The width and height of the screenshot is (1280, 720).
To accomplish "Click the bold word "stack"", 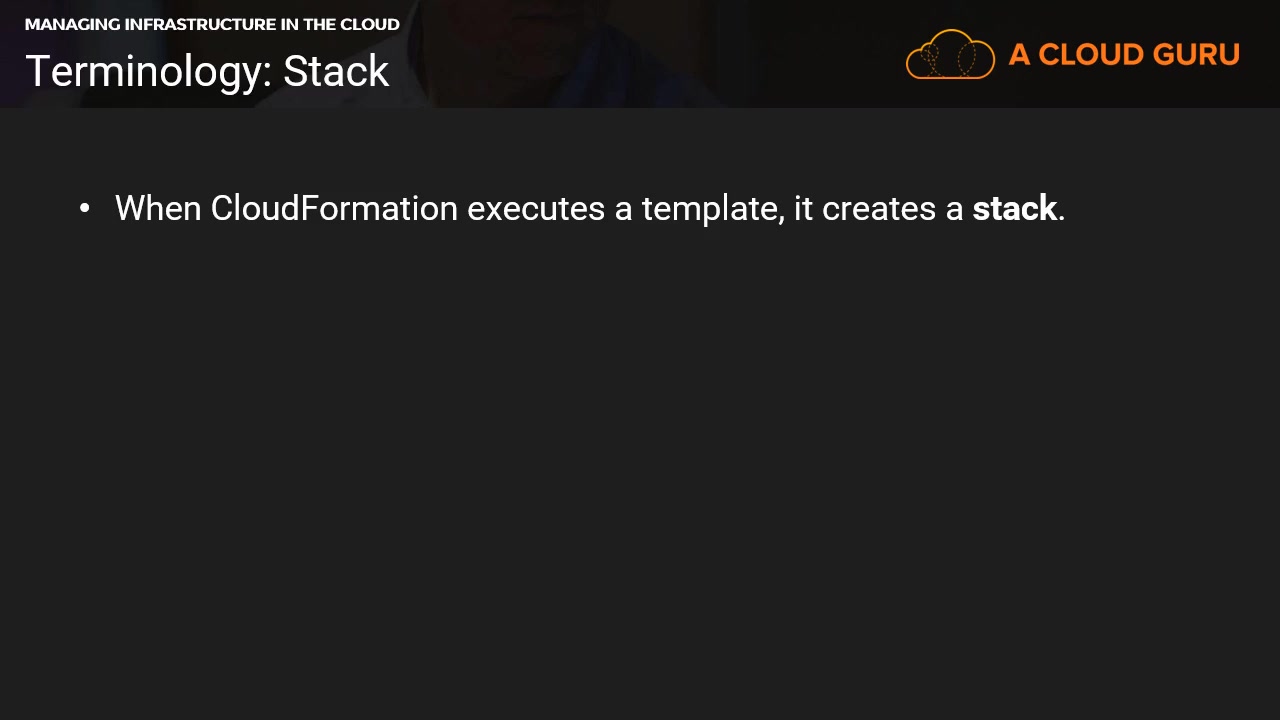I will (x=1014, y=208).
